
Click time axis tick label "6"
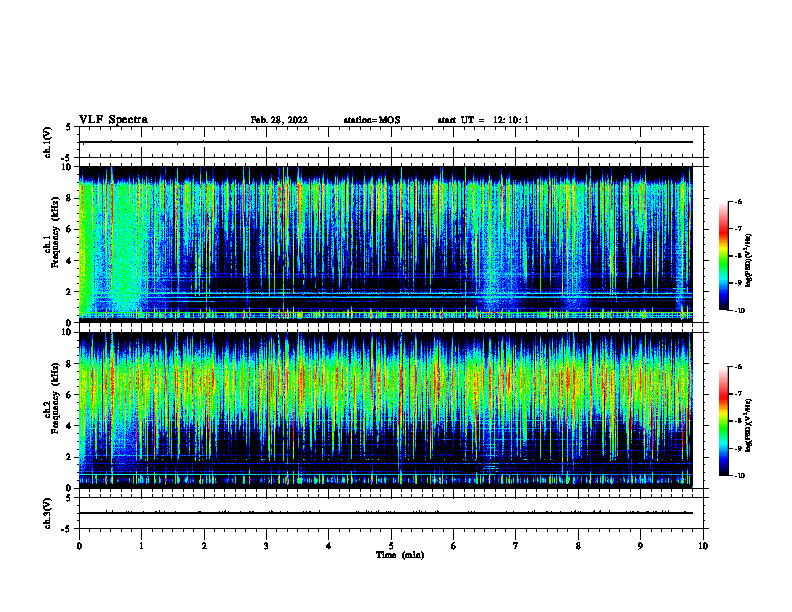tap(454, 546)
